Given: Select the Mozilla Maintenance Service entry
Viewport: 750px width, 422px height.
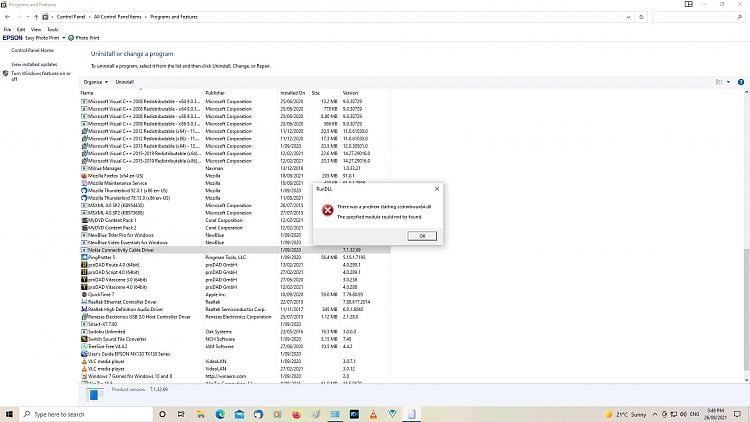Looking at the screenshot, I should point(117,183).
